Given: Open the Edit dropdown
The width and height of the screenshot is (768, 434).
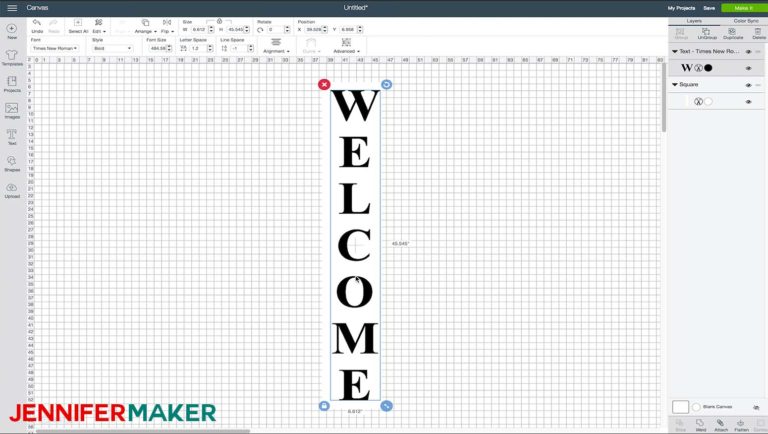Looking at the screenshot, I should coord(98,26).
